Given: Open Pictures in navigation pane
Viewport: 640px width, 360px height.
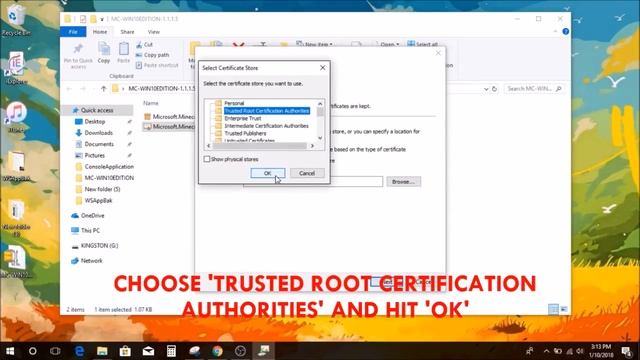Looking at the screenshot, I should pyautogui.click(x=94, y=156).
